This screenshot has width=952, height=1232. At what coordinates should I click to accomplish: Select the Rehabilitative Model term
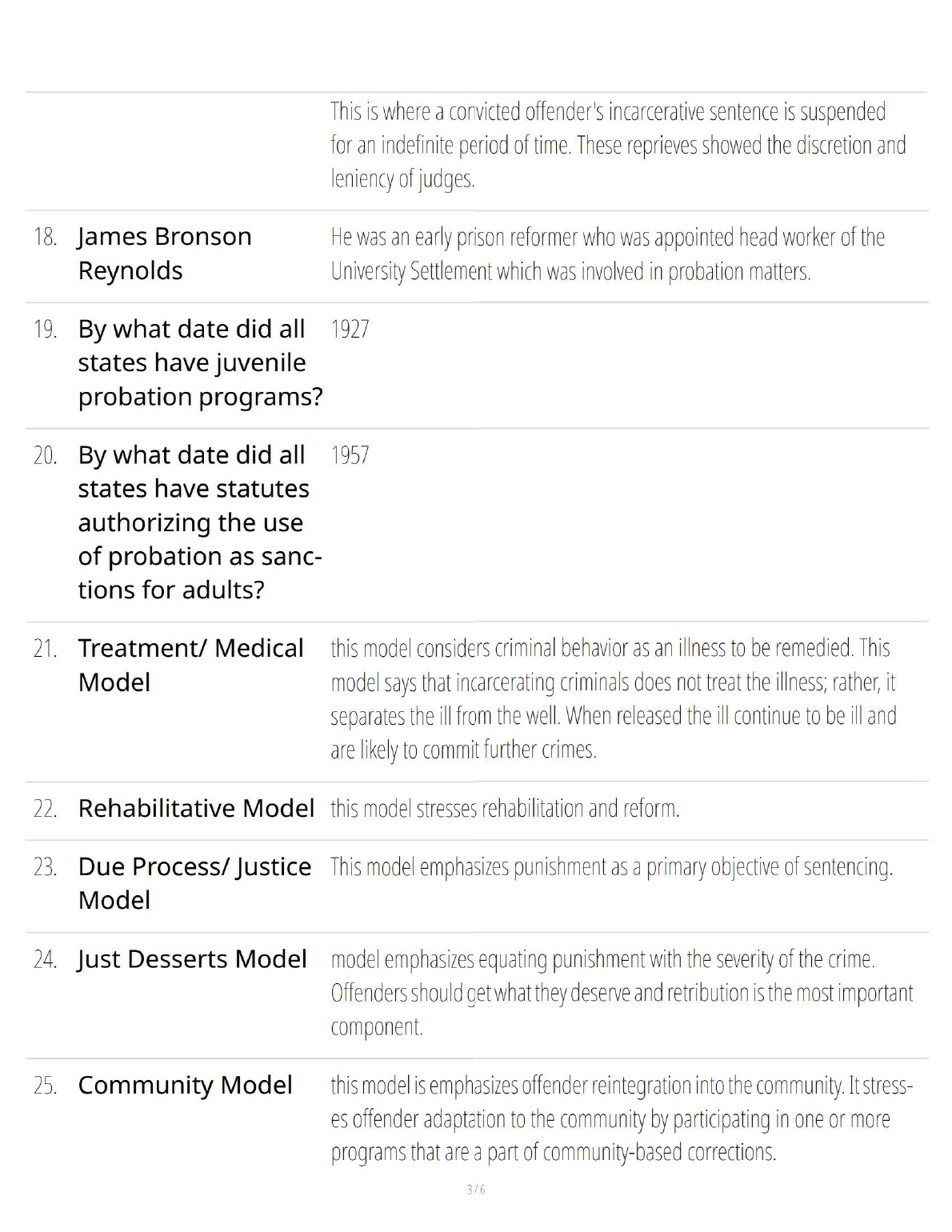[x=196, y=809]
